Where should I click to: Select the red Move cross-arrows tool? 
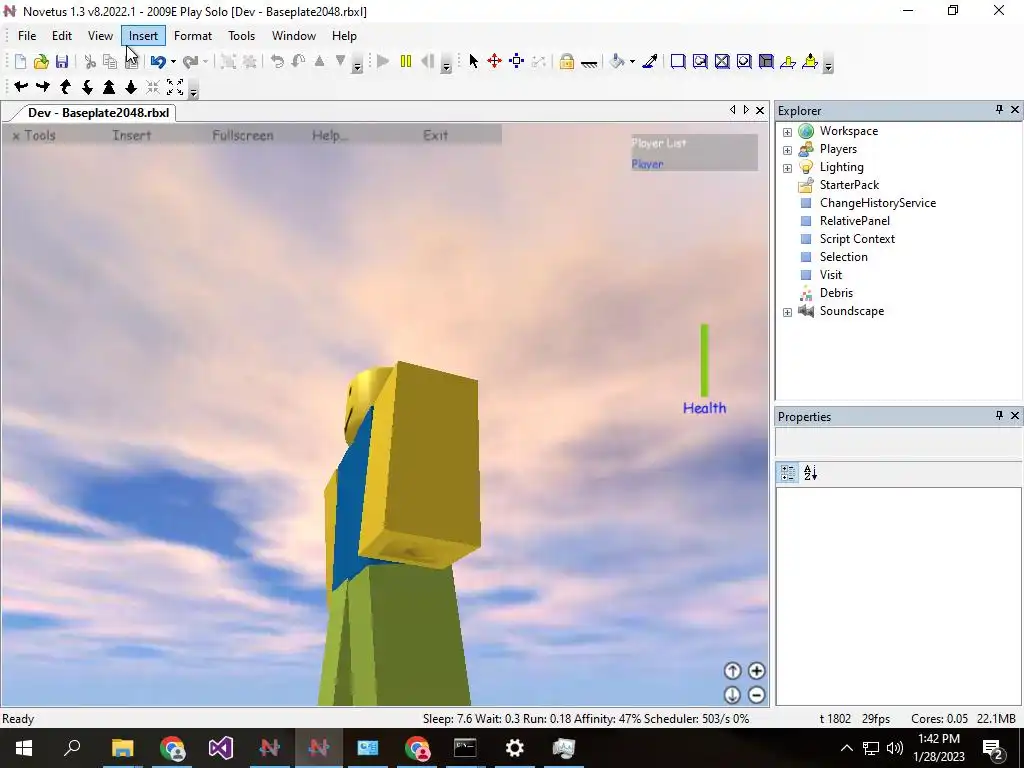[x=494, y=61]
